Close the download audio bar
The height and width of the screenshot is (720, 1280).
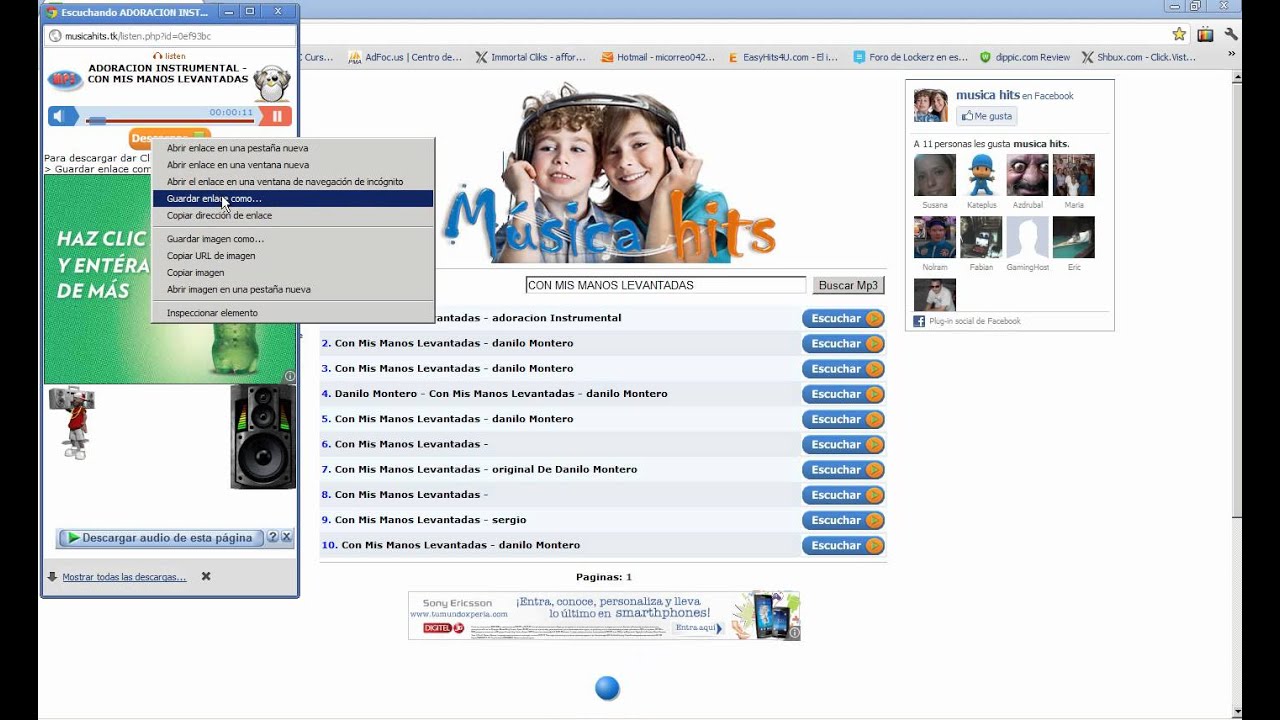tap(286, 538)
